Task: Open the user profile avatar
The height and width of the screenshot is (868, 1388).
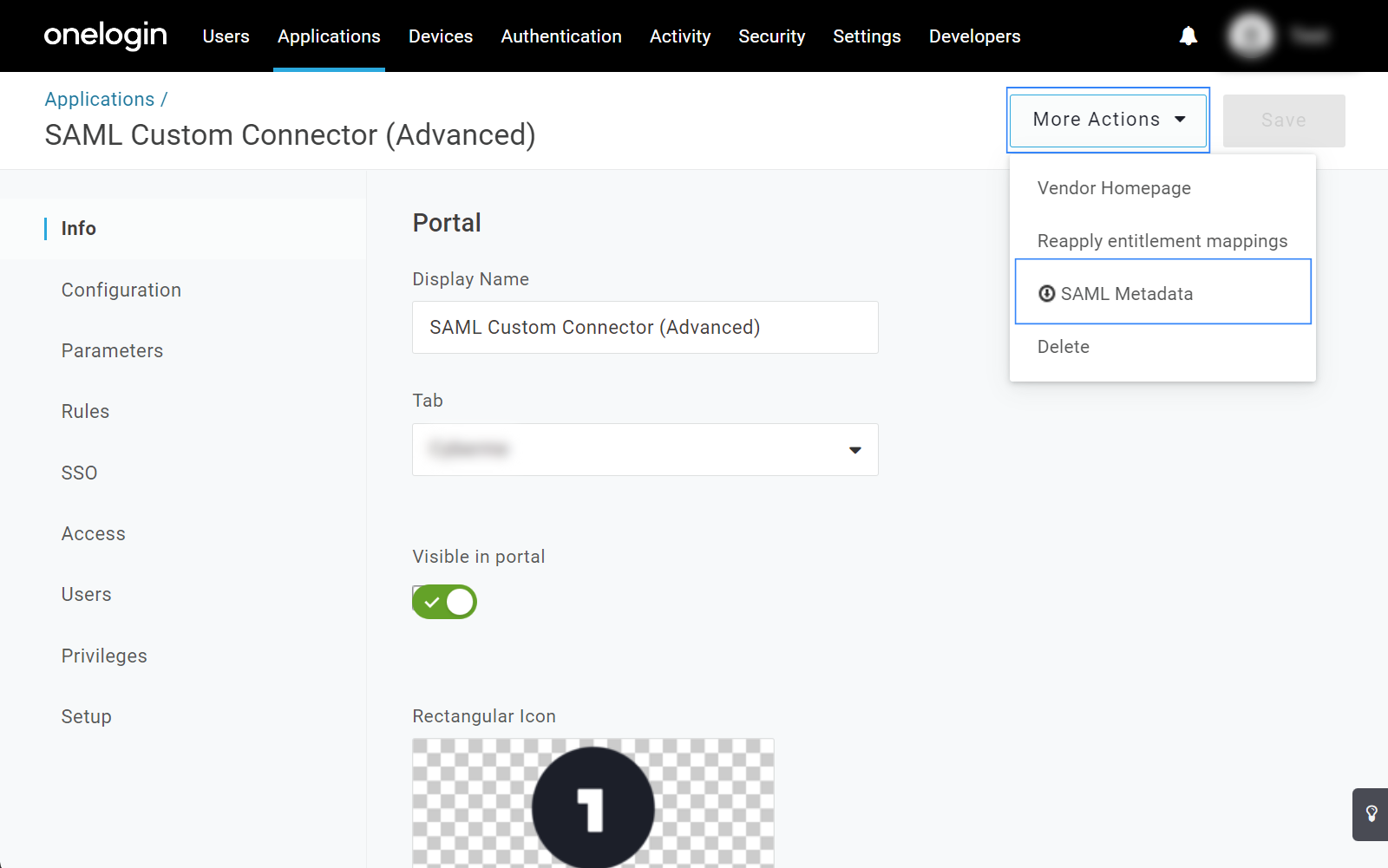Action: [x=1250, y=36]
